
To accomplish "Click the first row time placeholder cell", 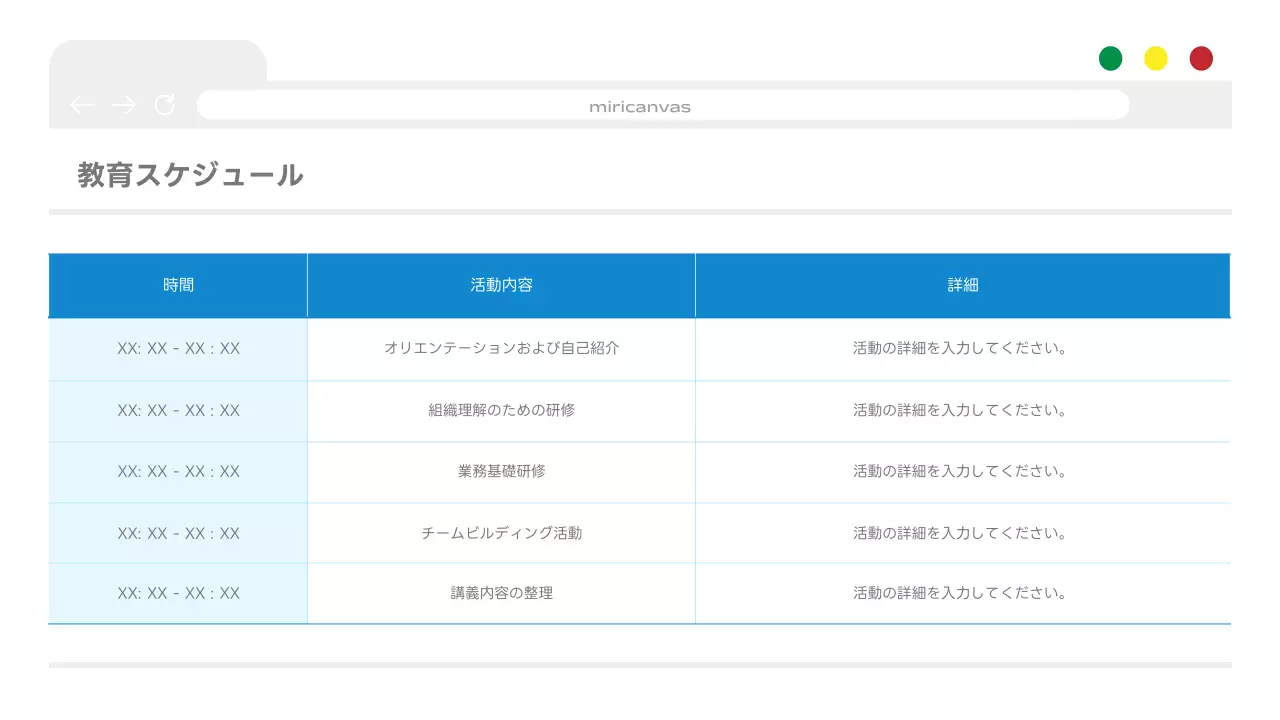I will tap(178, 348).
